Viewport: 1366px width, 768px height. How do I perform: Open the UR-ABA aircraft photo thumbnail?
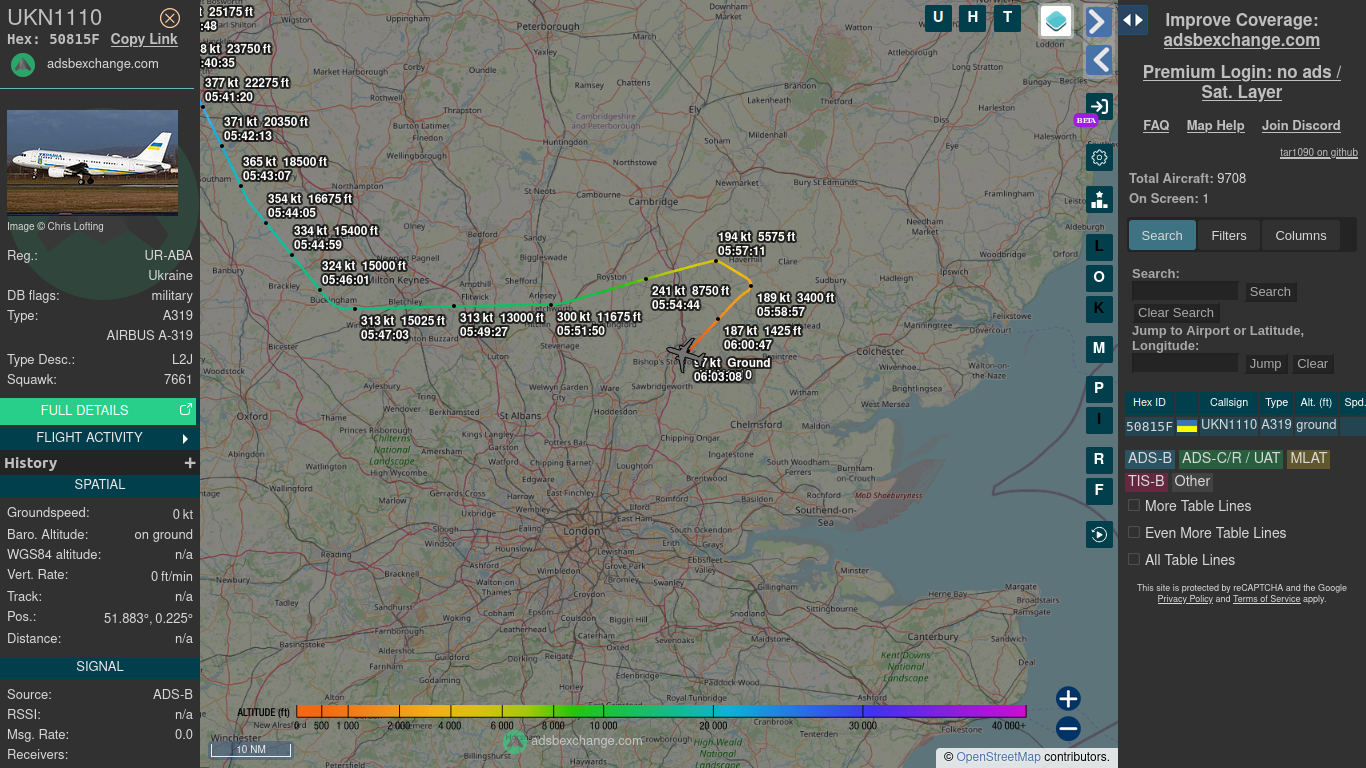click(92, 162)
